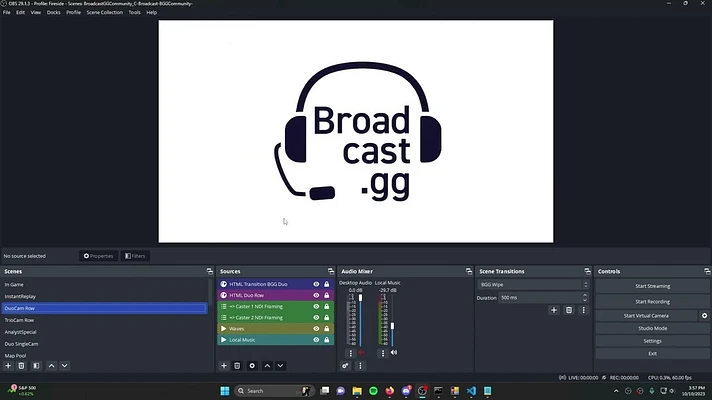Open the Local Music three-dot menu

383,353
